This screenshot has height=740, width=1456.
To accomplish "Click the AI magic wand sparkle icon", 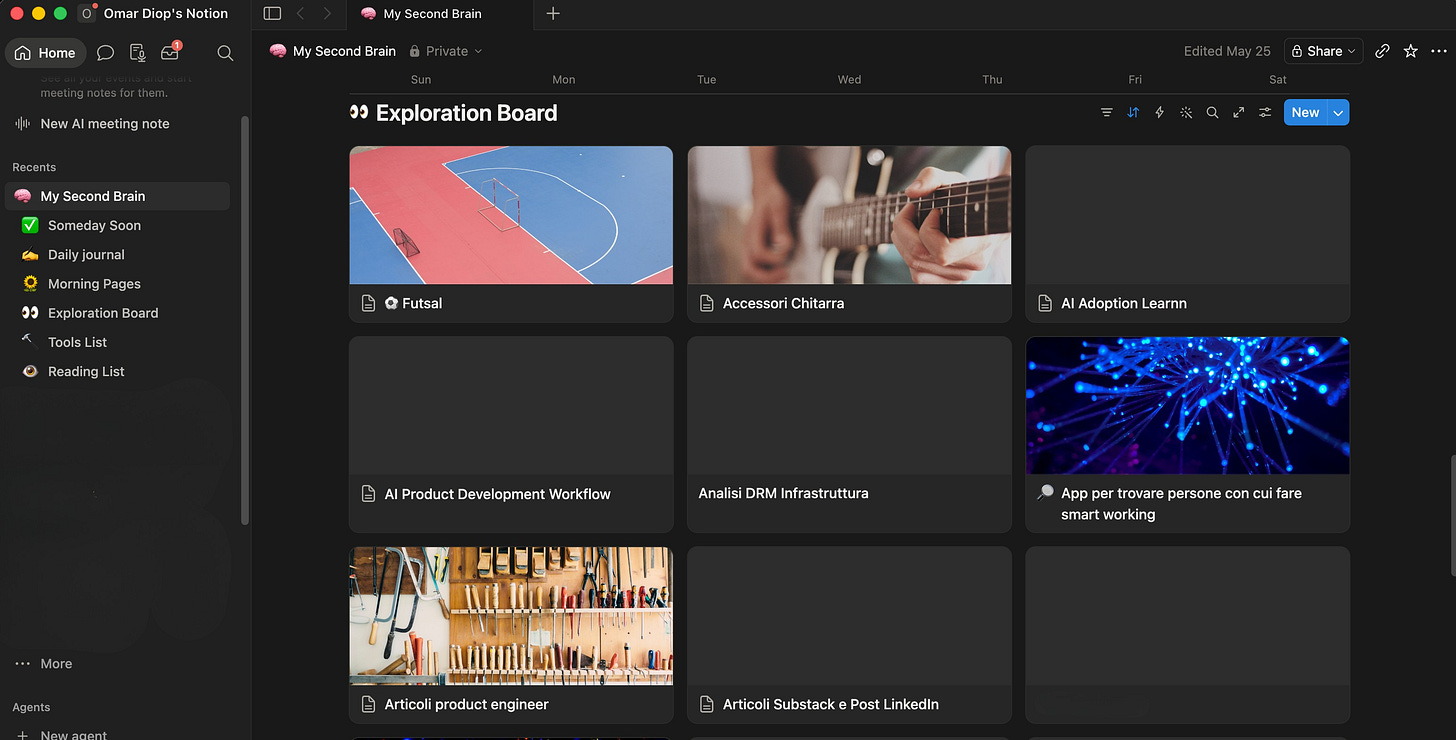I will pos(1186,113).
